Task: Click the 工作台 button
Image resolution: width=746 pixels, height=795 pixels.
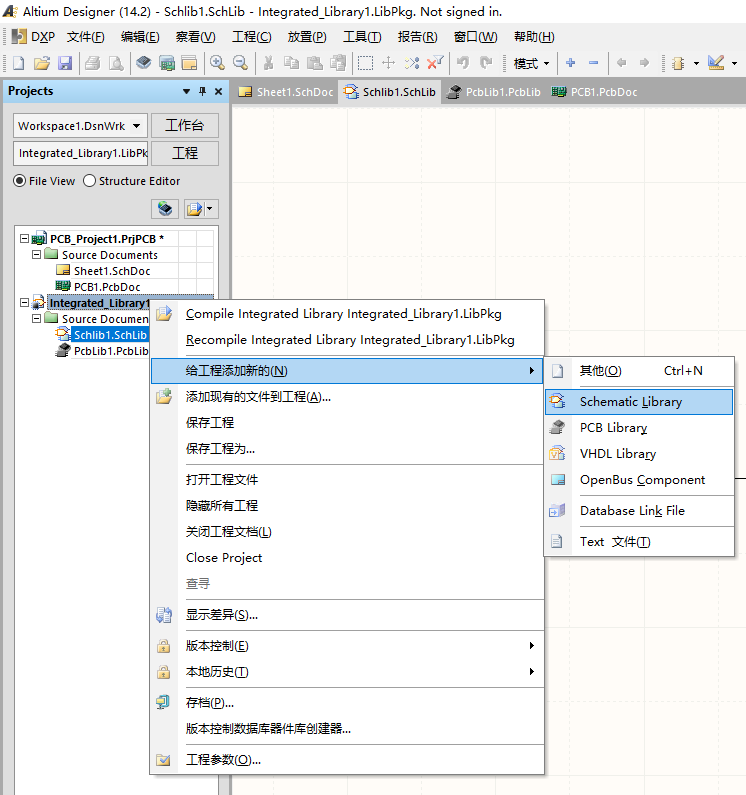Action: (185, 125)
